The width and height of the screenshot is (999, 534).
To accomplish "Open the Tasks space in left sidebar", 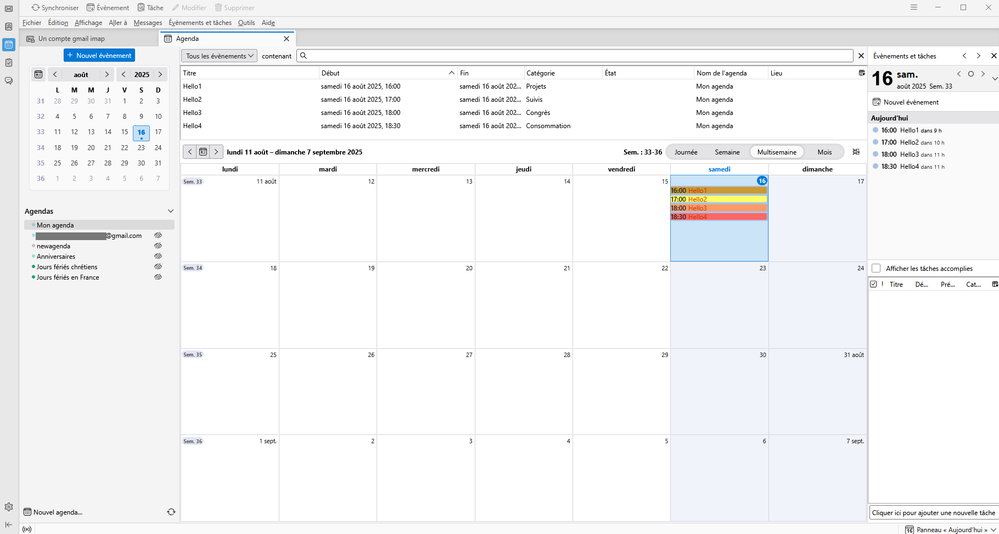I will pos(9,62).
